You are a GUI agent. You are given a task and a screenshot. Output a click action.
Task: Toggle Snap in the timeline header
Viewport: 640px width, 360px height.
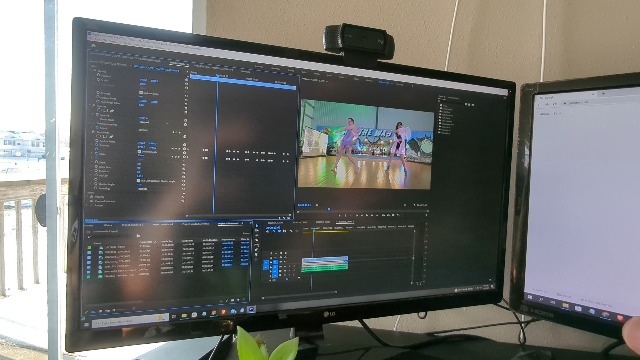click(274, 231)
